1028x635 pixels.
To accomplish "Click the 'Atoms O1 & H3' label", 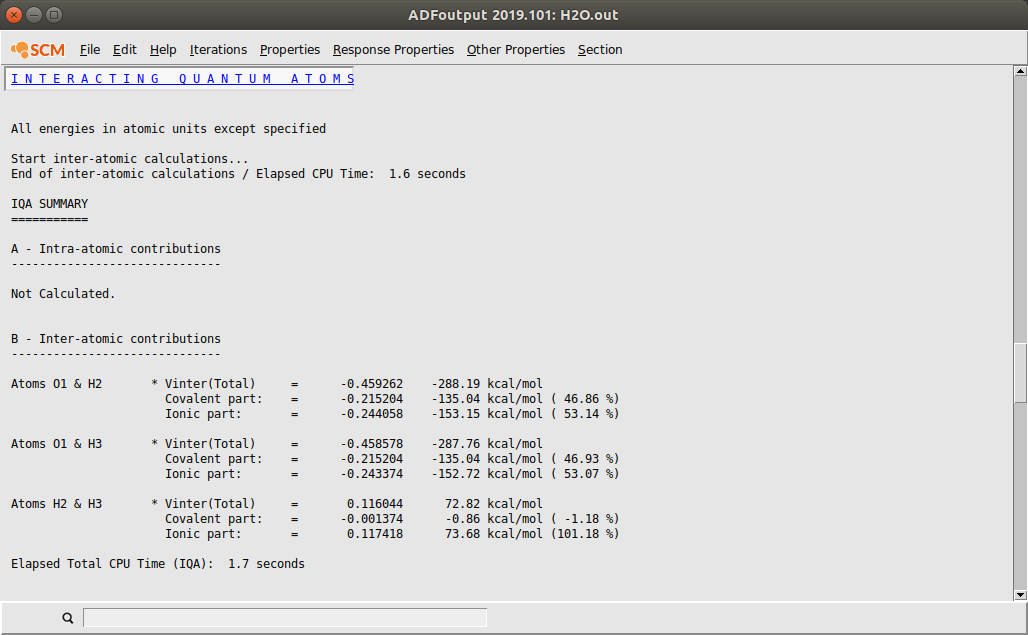I will (x=56, y=444).
